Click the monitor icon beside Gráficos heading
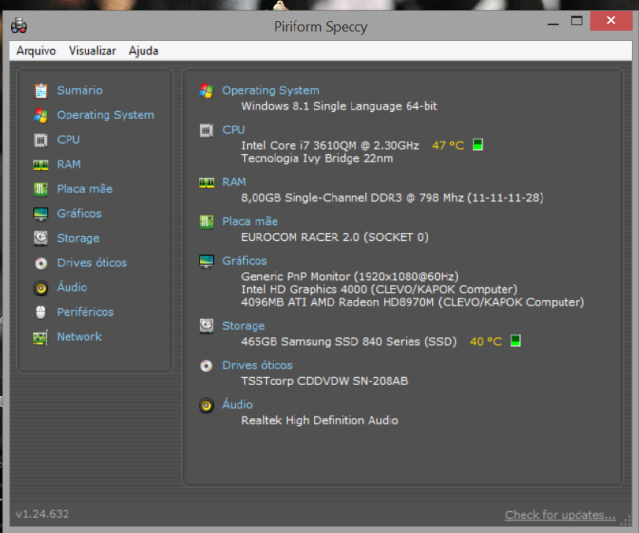639x533 pixels. tap(207, 261)
